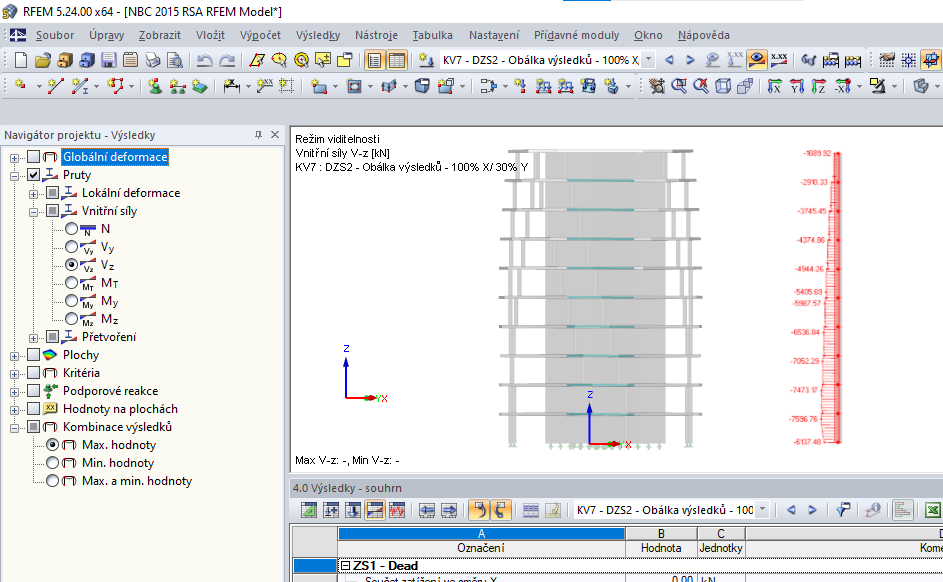Viewport: 943px width, 582px height.
Task: Expand Lokální deformace node
Action: click(34, 194)
